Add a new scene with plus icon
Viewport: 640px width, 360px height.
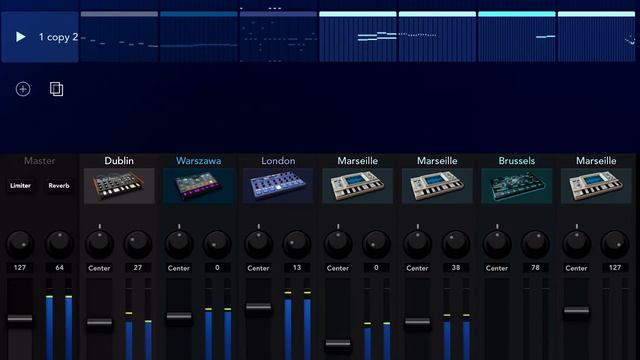(23, 89)
